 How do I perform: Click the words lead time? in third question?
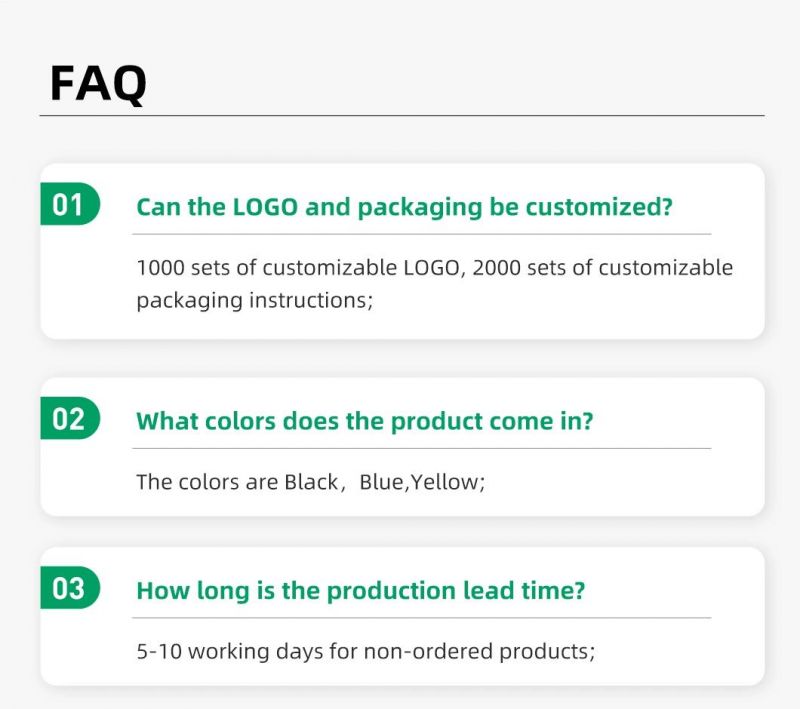(523, 591)
